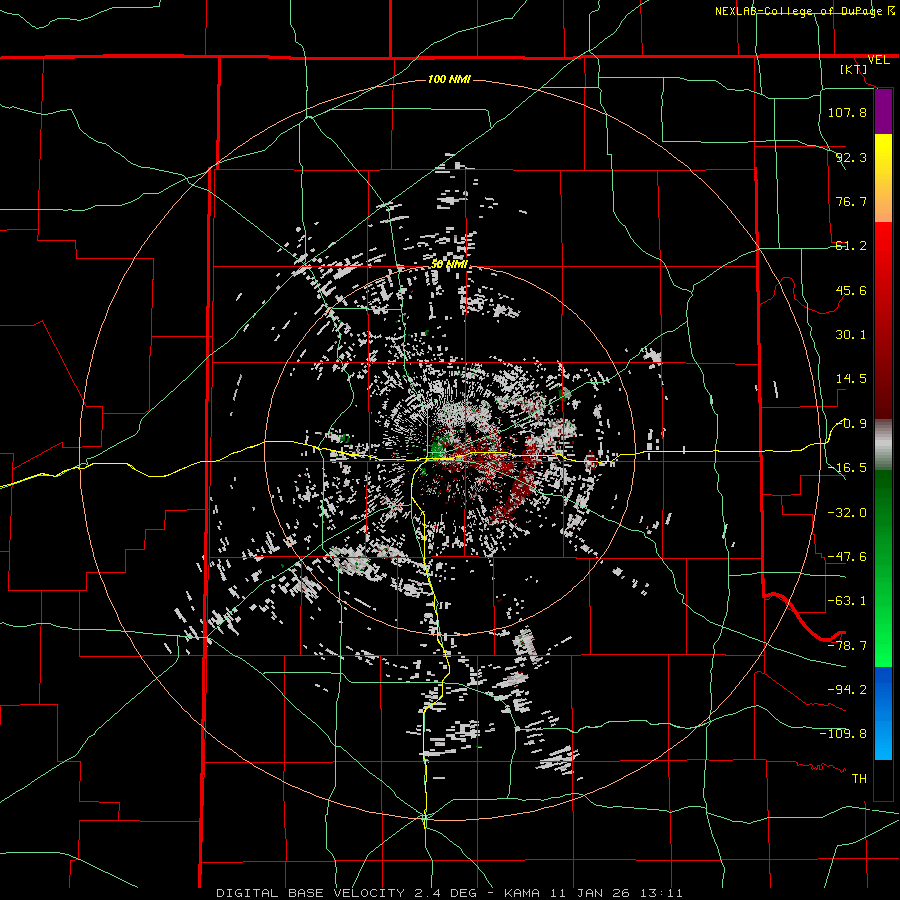This screenshot has height=900, width=900.
Task: Click the 92.3 velocity scale value
Action: click(x=851, y=157)
